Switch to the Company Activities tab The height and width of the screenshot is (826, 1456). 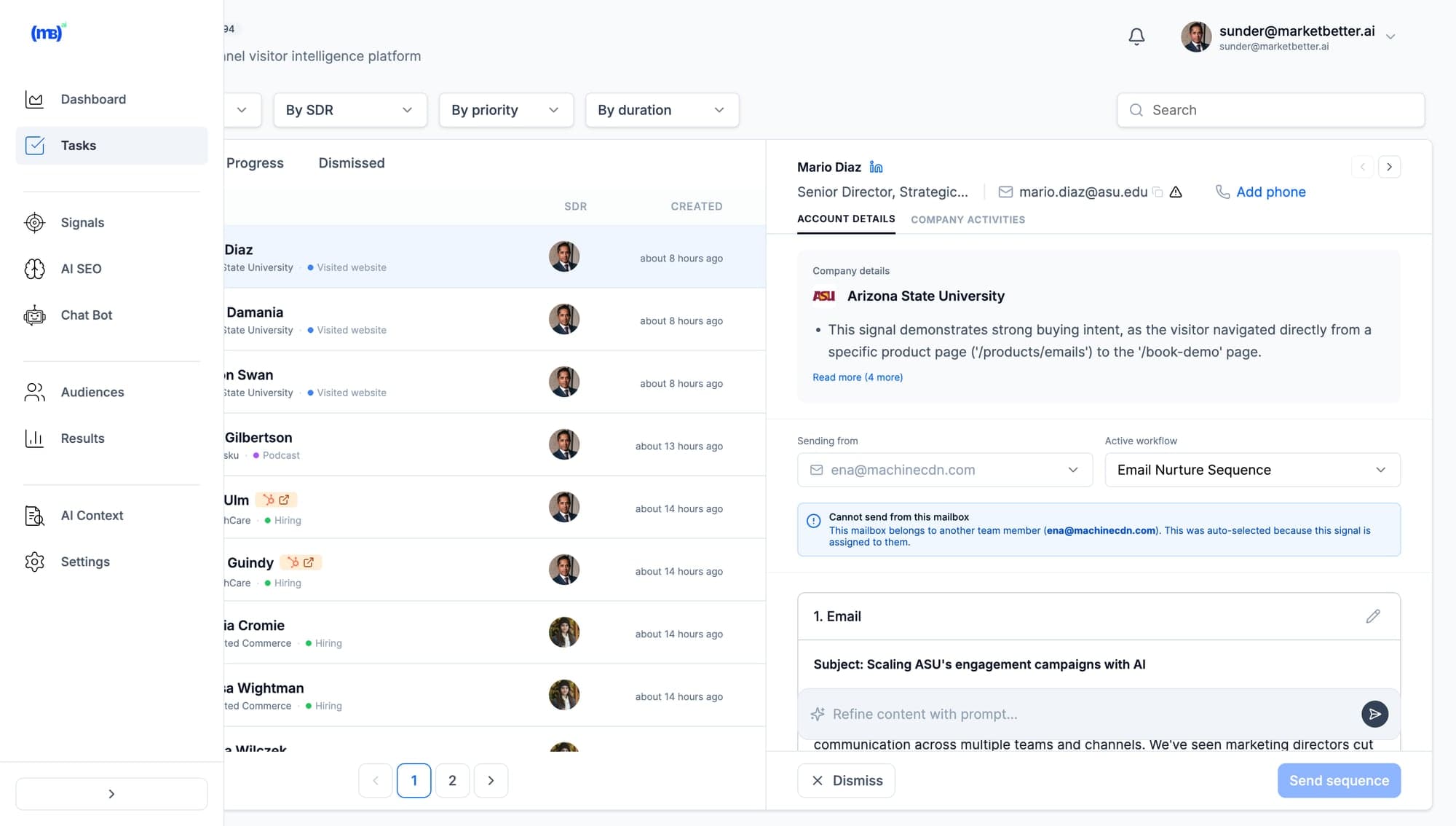[x=968, y=219]
